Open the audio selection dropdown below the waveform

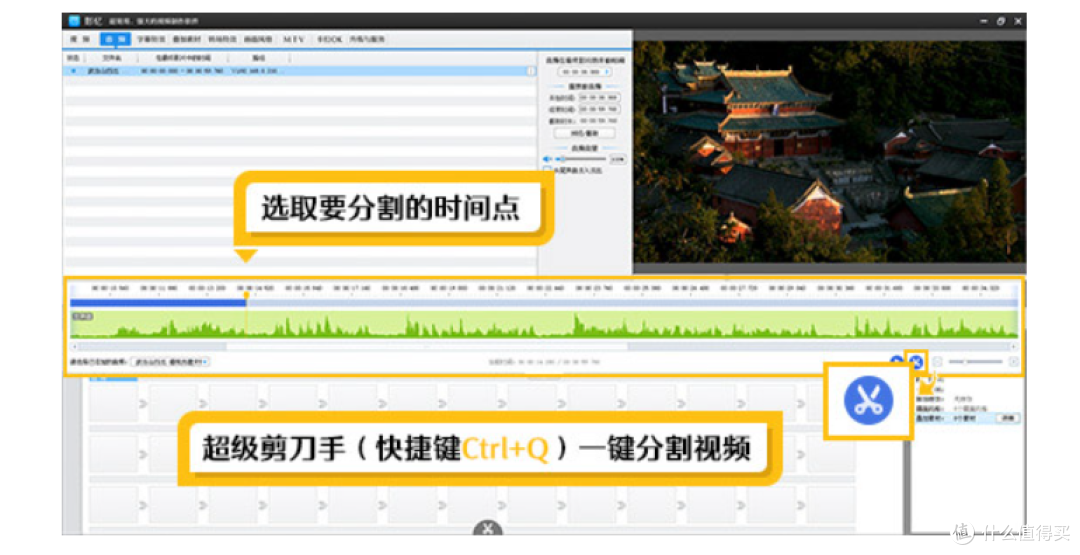click(170, 362)
